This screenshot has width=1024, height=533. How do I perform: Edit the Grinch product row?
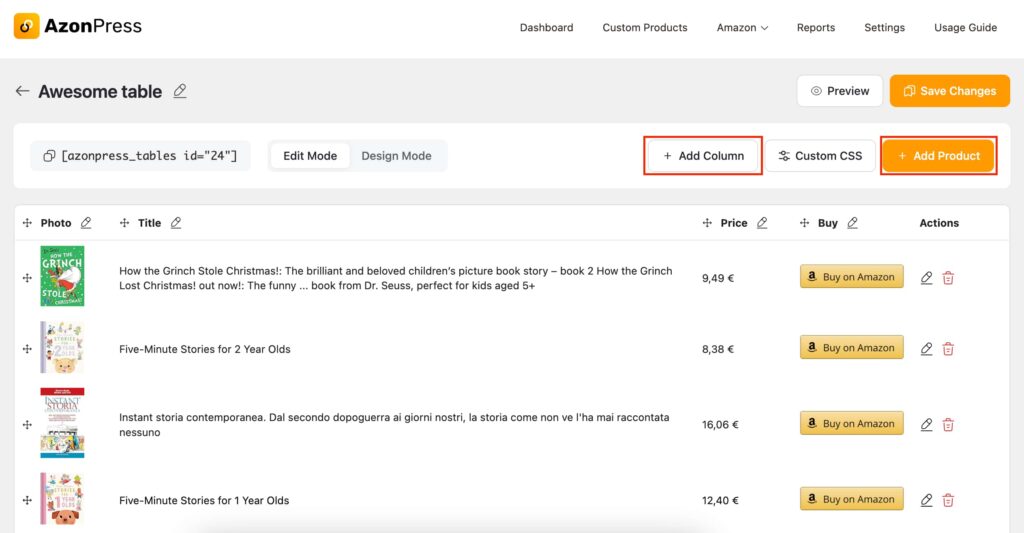point(926,278)
